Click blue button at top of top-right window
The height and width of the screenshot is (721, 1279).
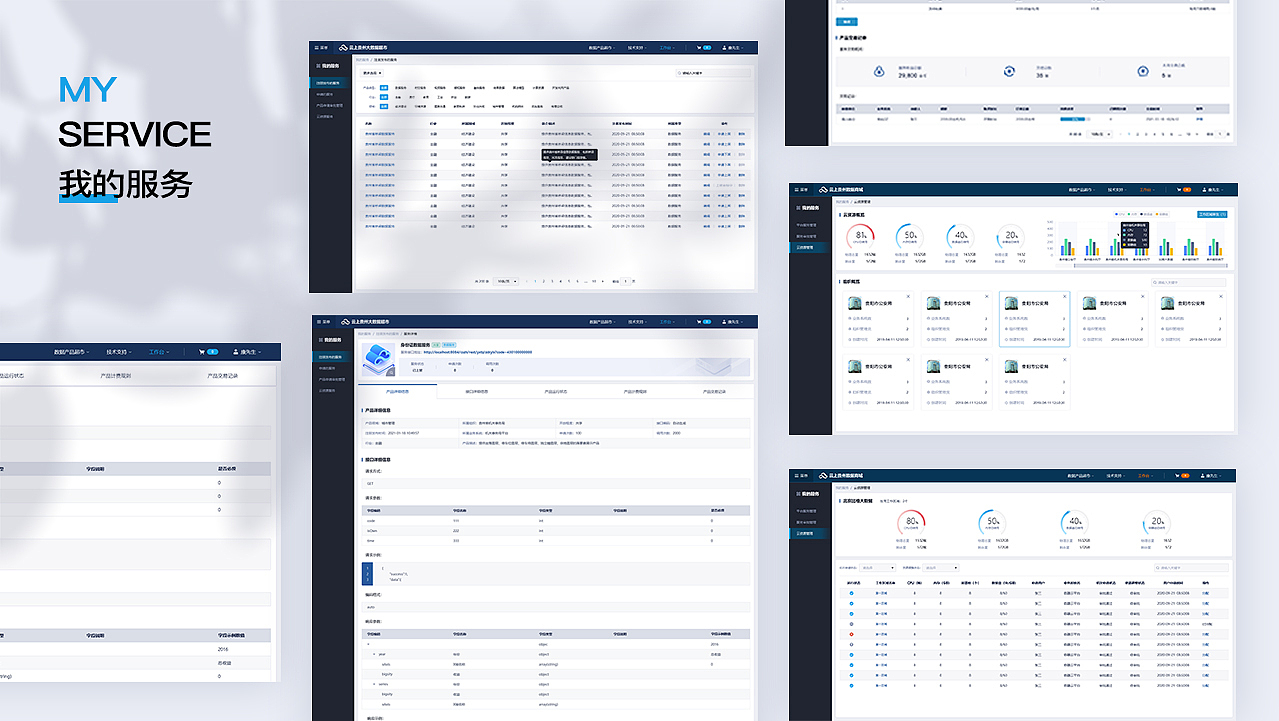pyautogui.click(x=845, y=21)
